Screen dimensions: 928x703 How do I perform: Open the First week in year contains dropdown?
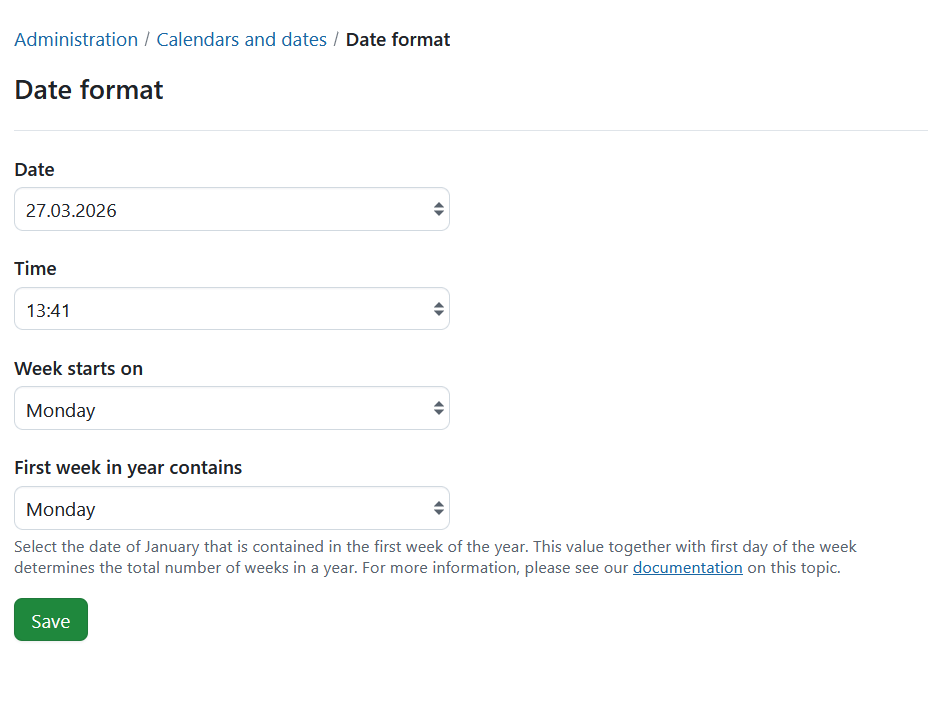tap(232, 508)
